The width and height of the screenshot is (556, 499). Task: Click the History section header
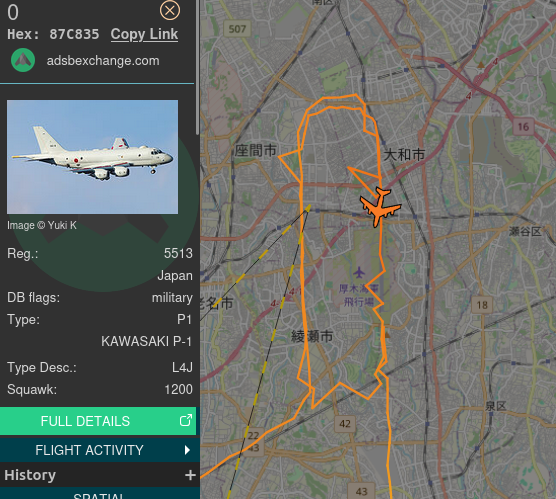pos(30,475)
